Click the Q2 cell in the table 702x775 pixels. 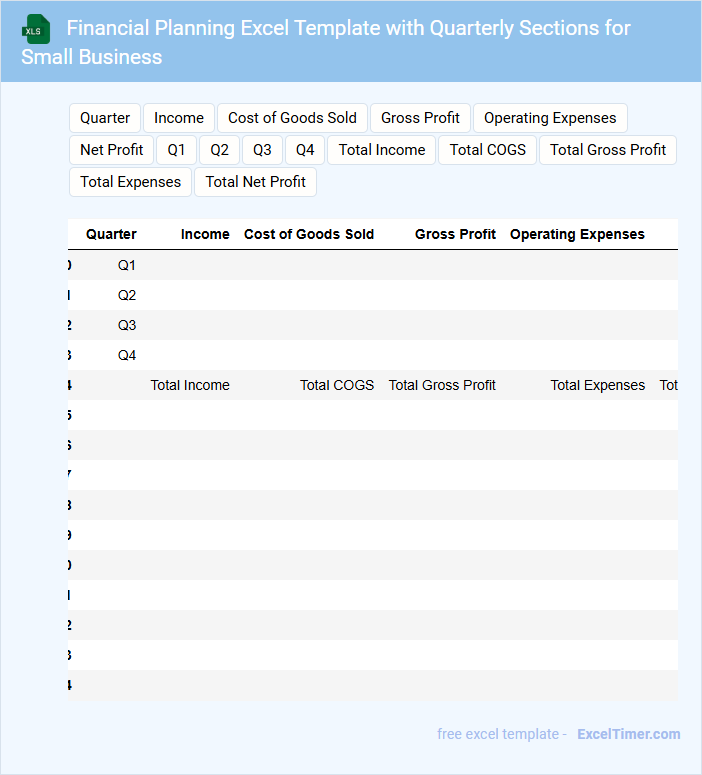127,295
